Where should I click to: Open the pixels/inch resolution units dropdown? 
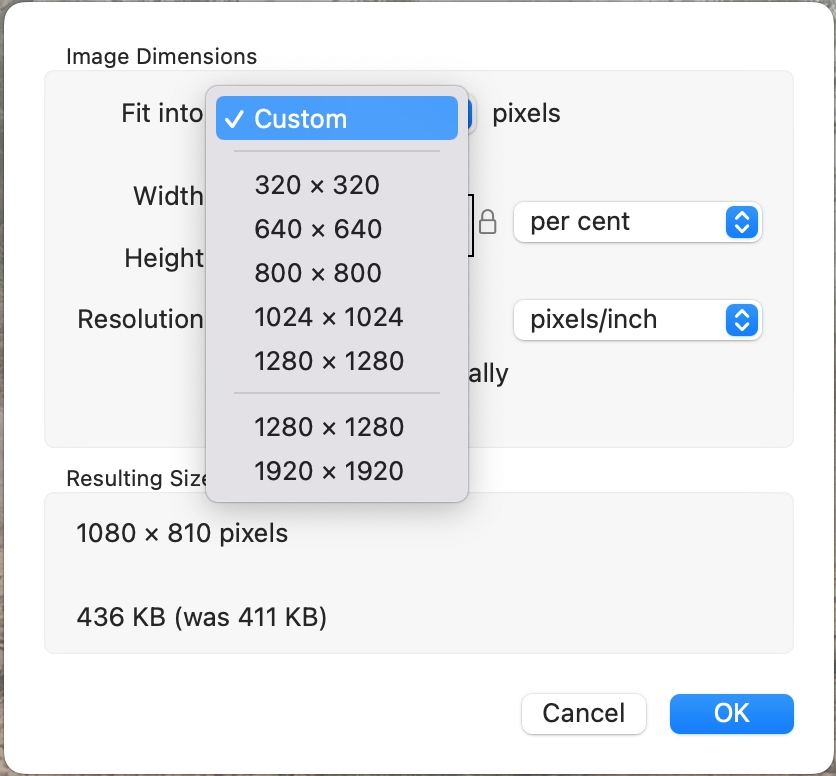(x=637, y=320)
